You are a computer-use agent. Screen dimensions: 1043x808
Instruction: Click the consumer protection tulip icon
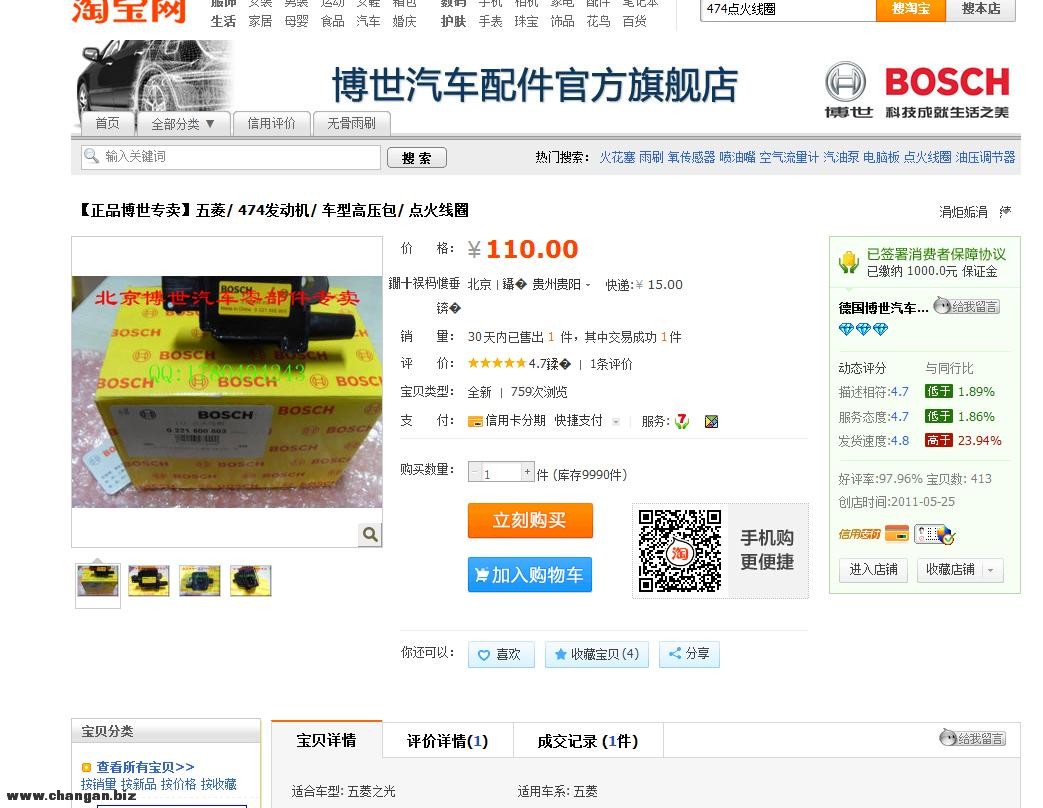point(849,263)
